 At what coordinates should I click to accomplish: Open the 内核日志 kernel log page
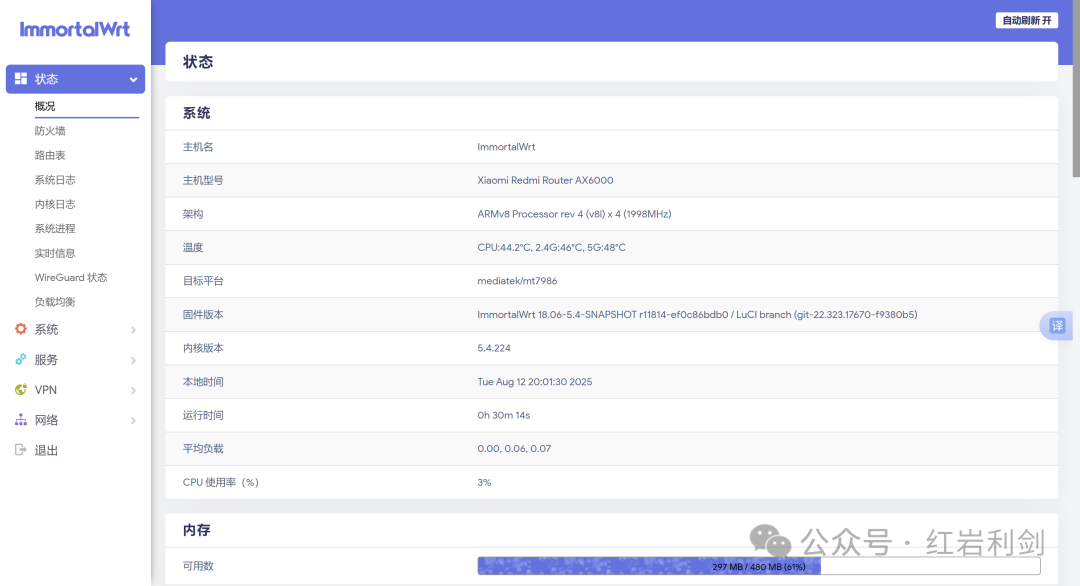(55, 205)
